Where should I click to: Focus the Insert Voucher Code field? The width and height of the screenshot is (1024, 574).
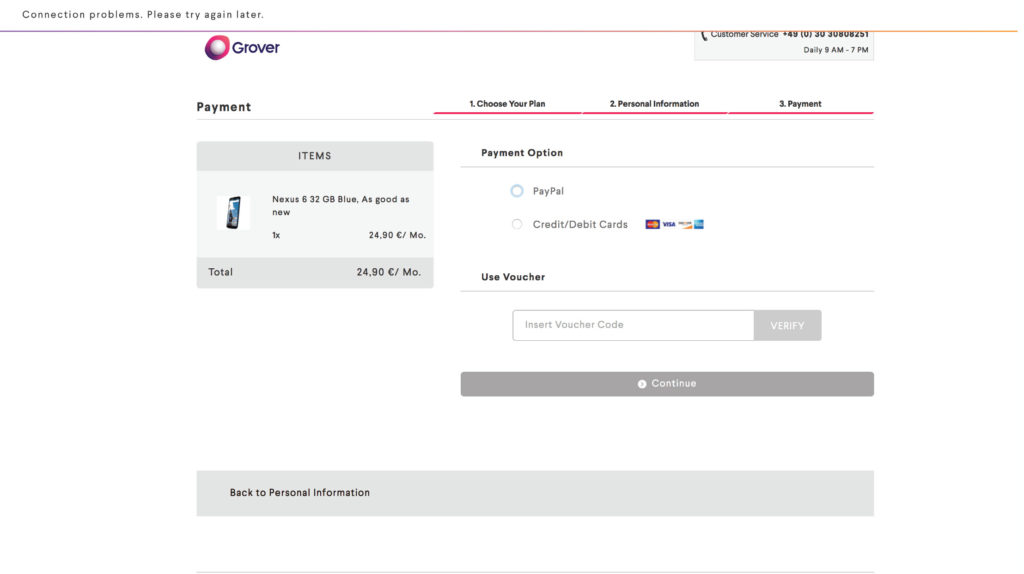[633, 325]
